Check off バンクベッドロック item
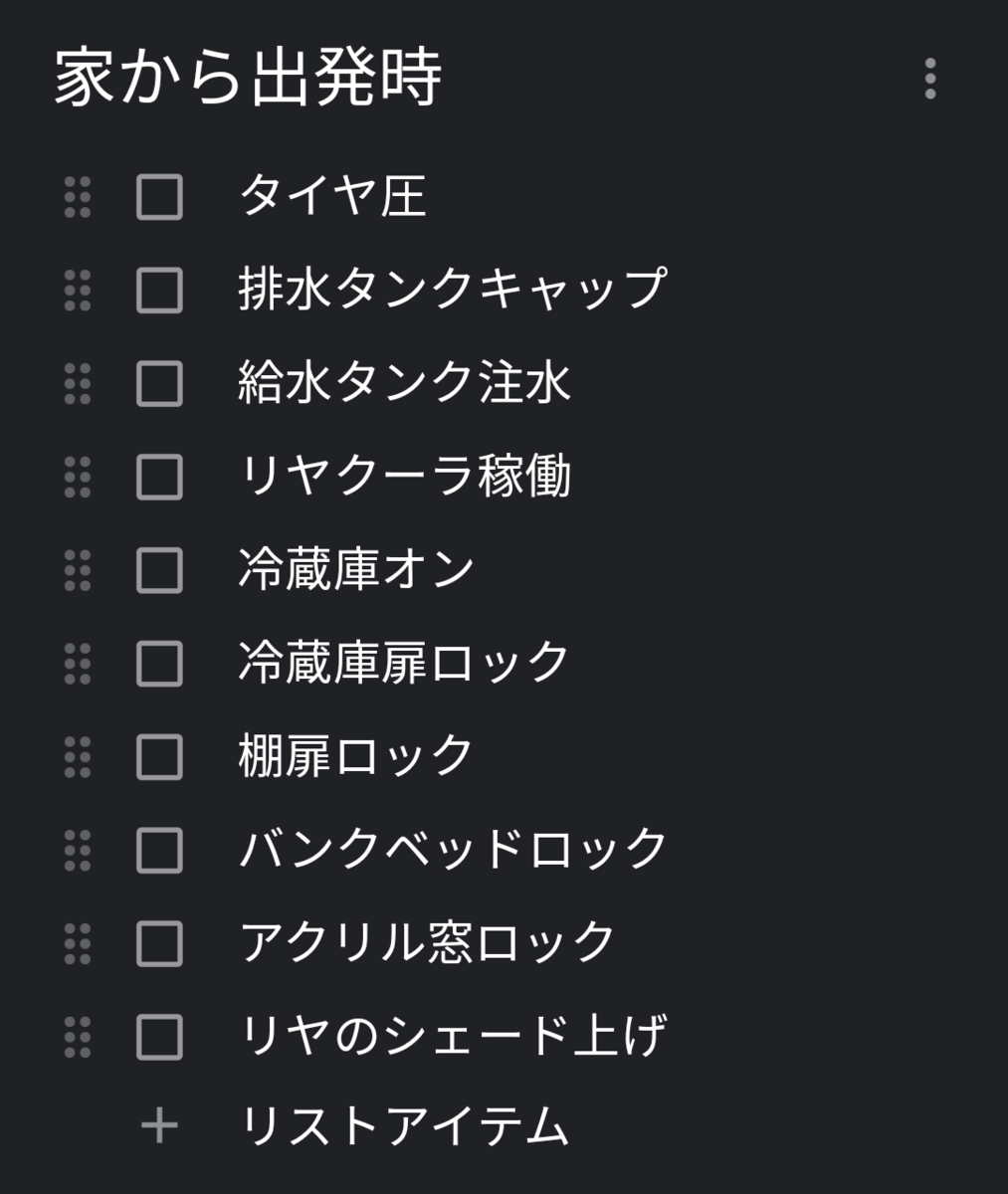1008x1194 pixels. [x=159, y=851]
